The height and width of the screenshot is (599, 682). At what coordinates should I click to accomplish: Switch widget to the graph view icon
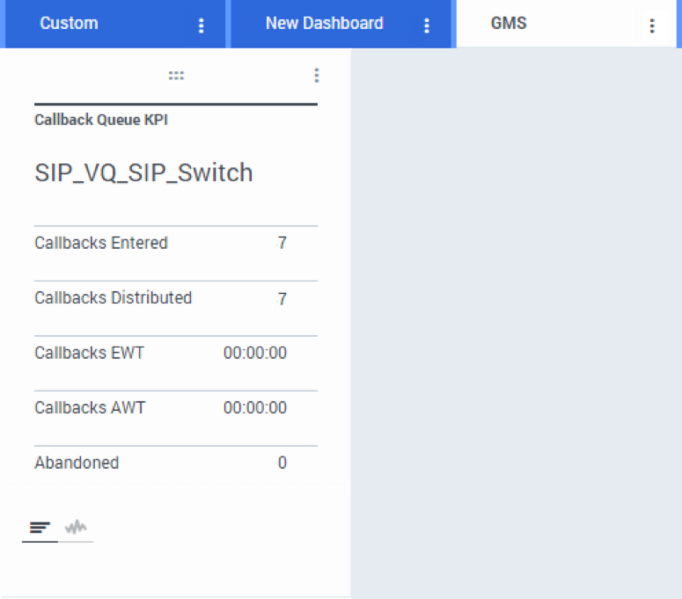76,527
